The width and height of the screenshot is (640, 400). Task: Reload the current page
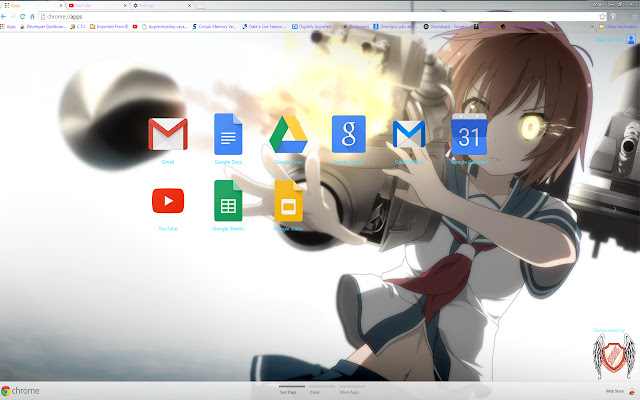(22, 16)
